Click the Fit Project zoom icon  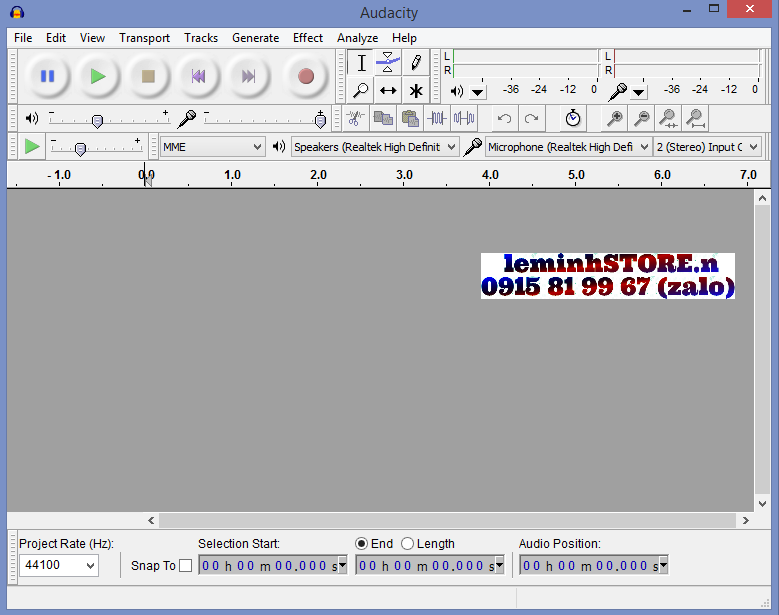coord(695,118)
